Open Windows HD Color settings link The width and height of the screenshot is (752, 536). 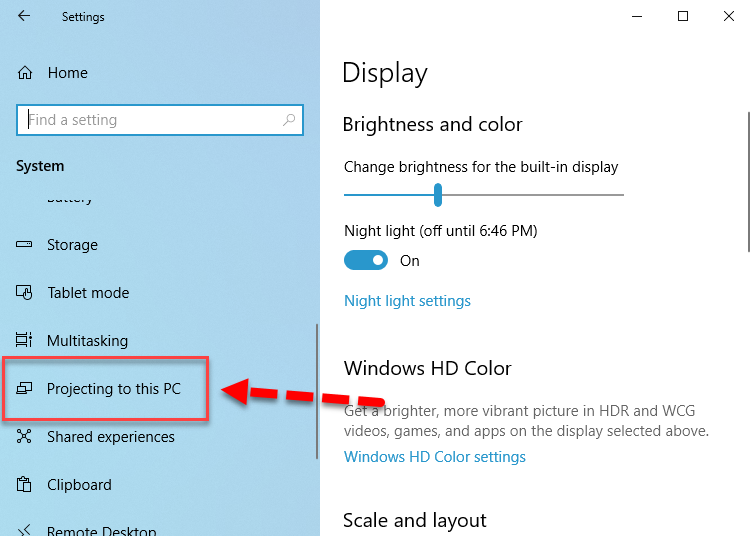tap(434, 457)
